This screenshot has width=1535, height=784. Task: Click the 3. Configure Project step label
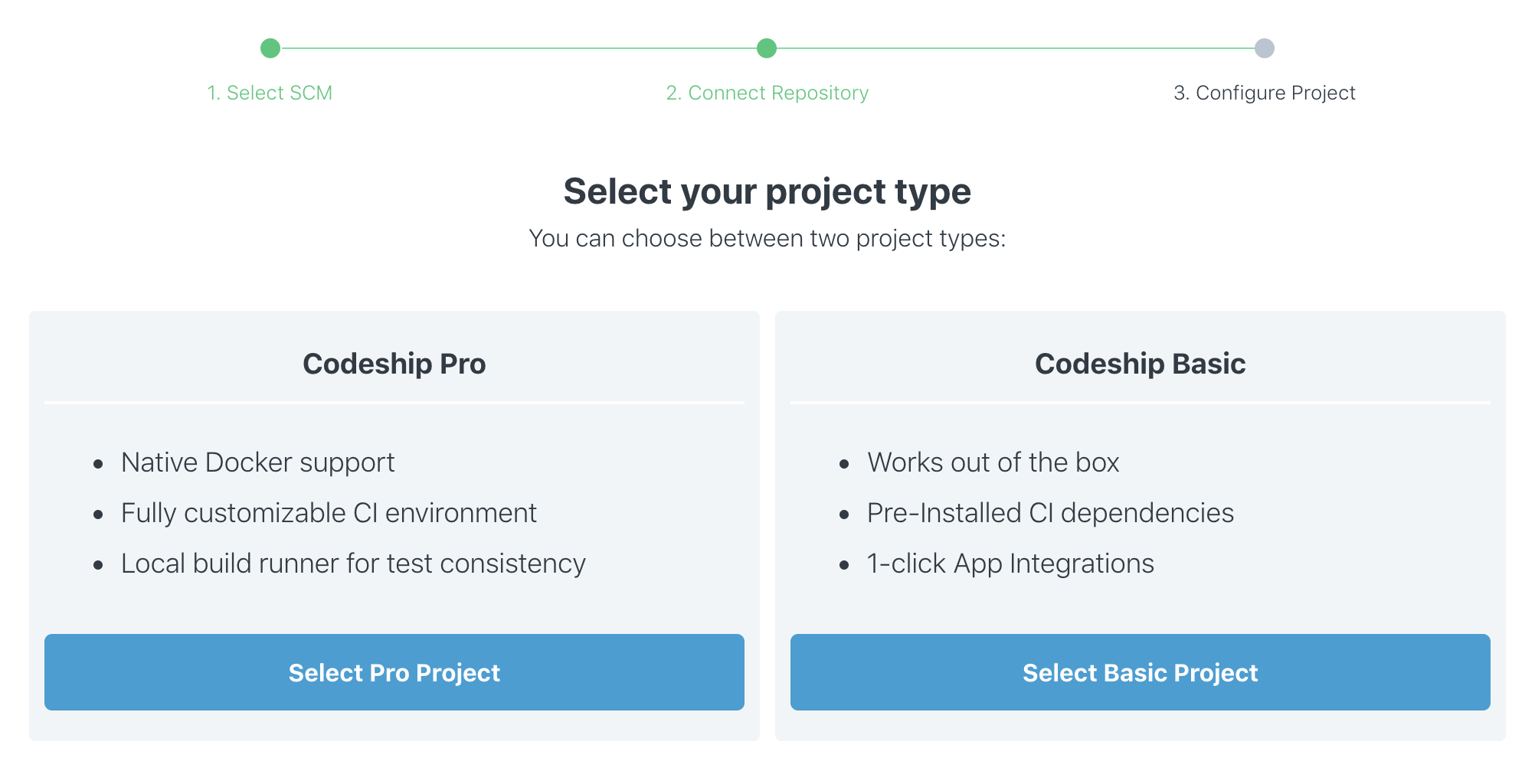pyautogui.click(x=1265, y=93)
